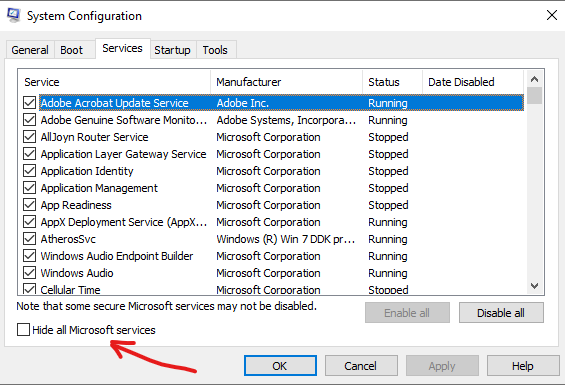Disable the AtherosSvc service checkbox
The height and width of the screenshot is (385, 565).
pyautogui.click(x=29, y=239)
